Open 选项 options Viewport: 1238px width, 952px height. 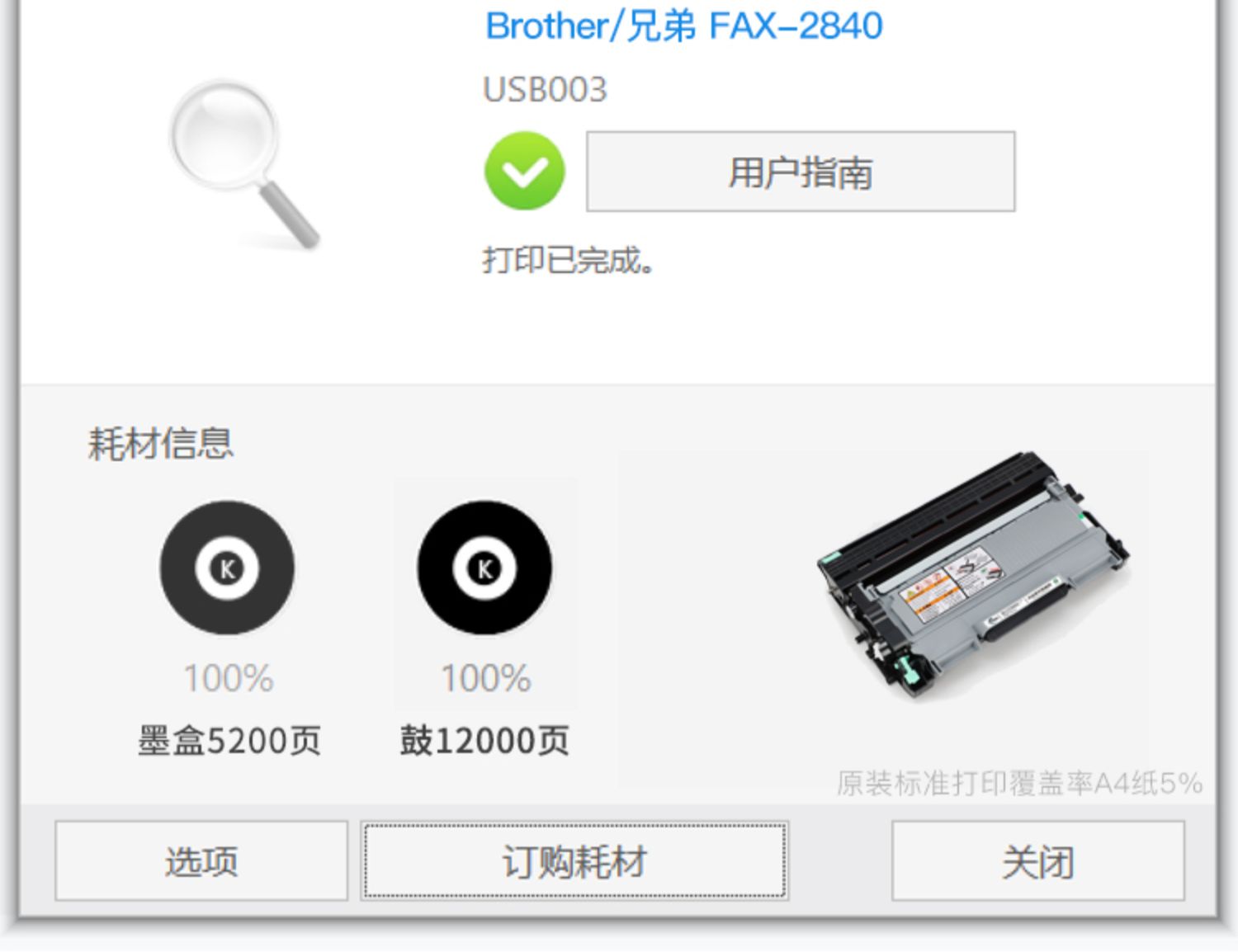(x=201, y=860)
